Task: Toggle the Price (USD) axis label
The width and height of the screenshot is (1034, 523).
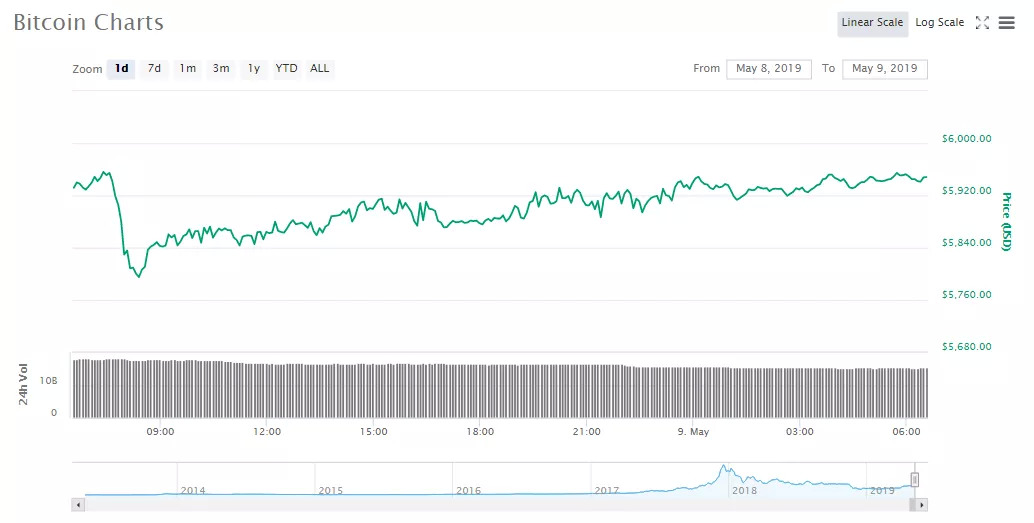Action: click(1007, 222)
